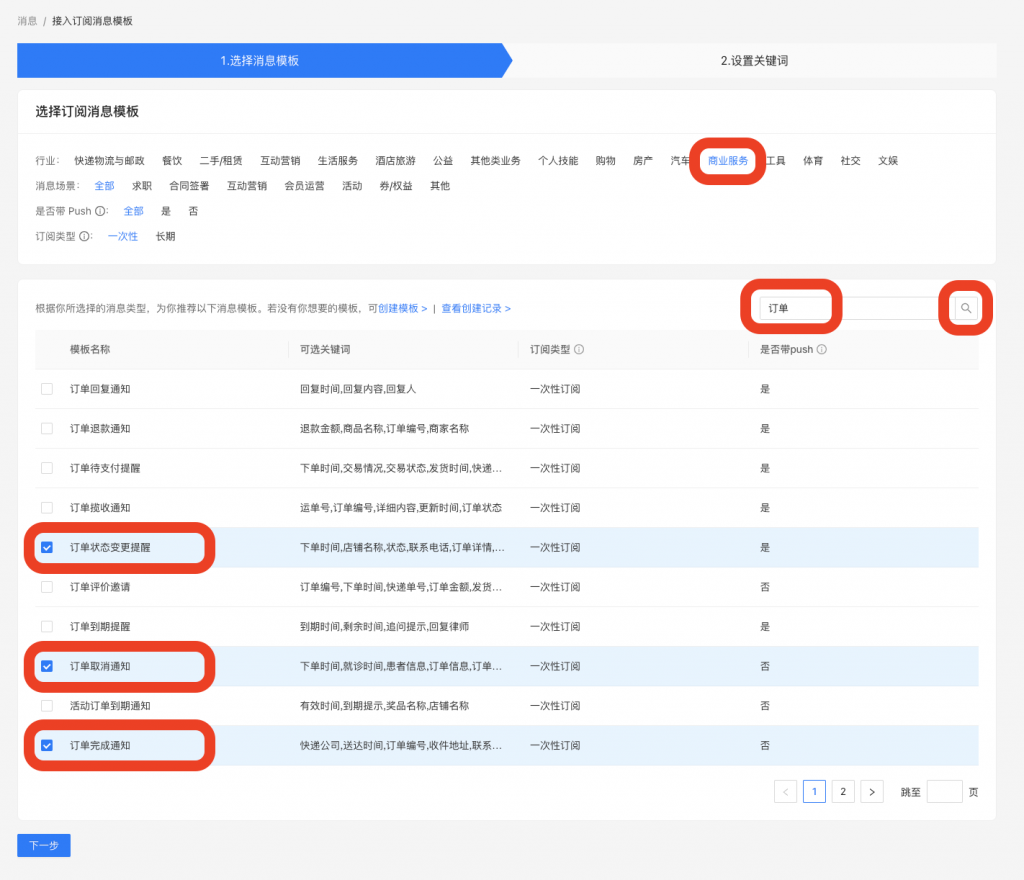
Task: Click the 下一步 button
Action: click(44, 846)
